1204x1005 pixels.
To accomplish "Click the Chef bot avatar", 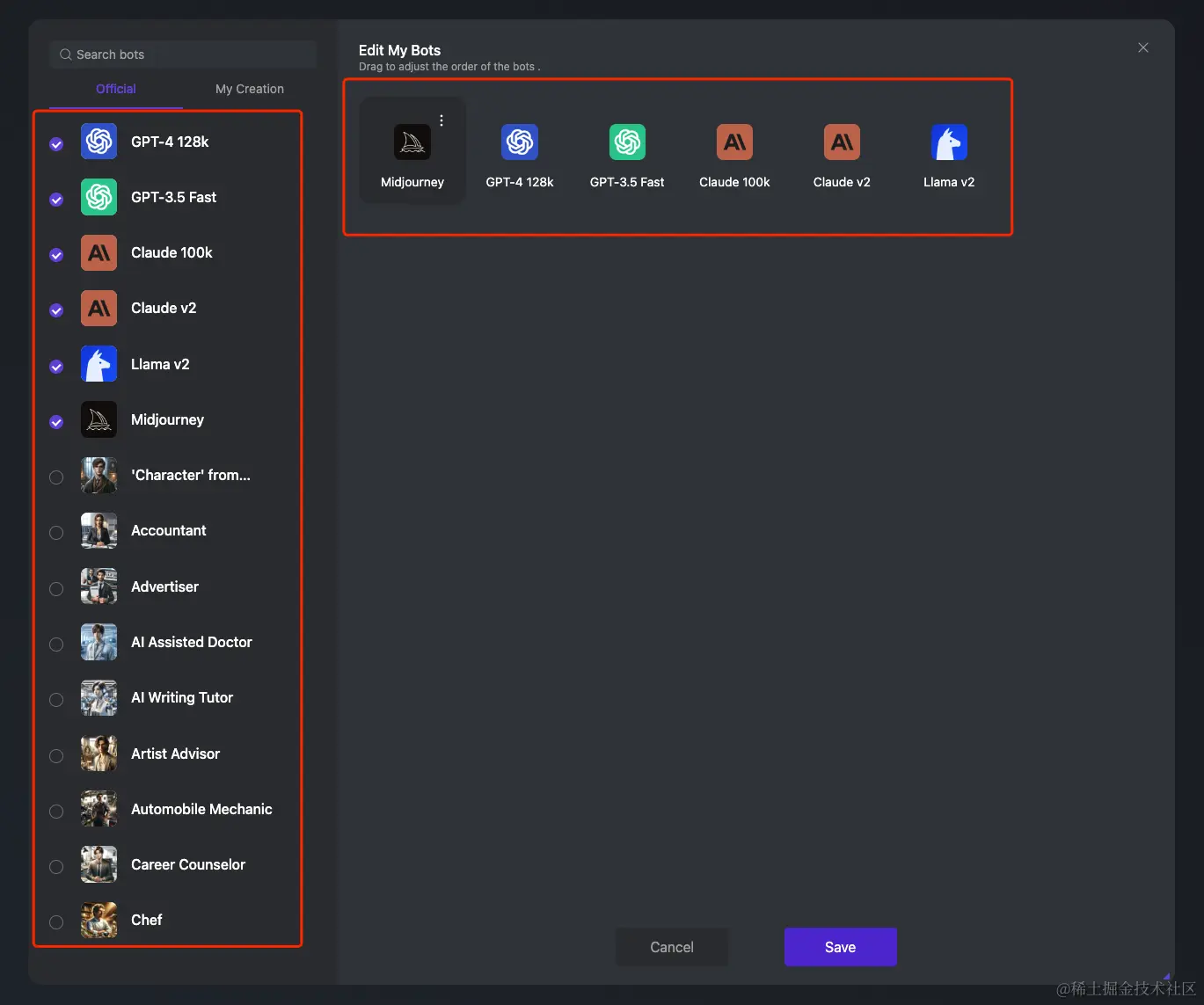I will click(x=99, y=920).
